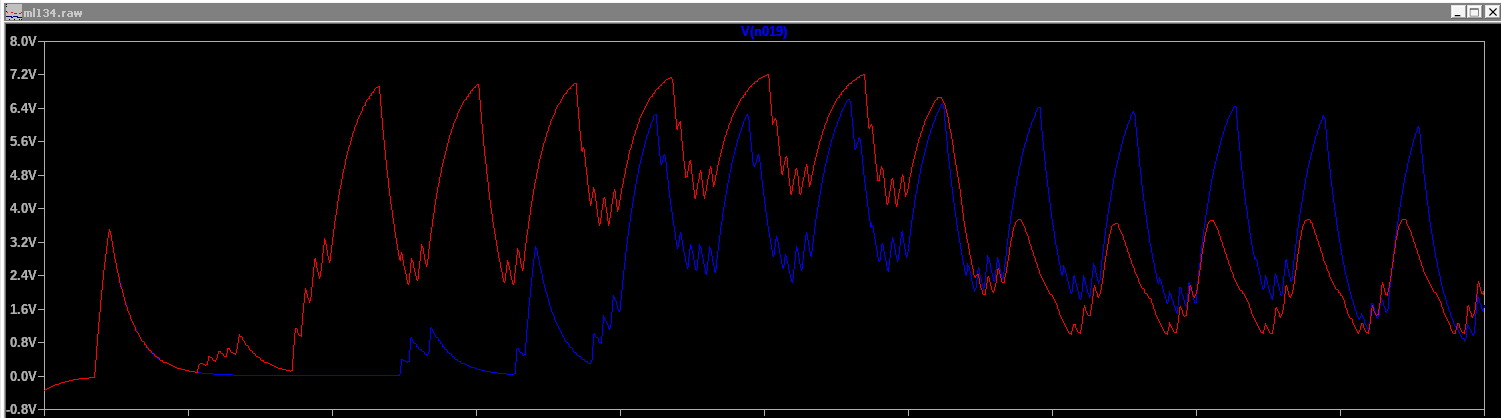Click the 4.0V vertical axis label
This screenshot has height=418, width=1501.
22,209
